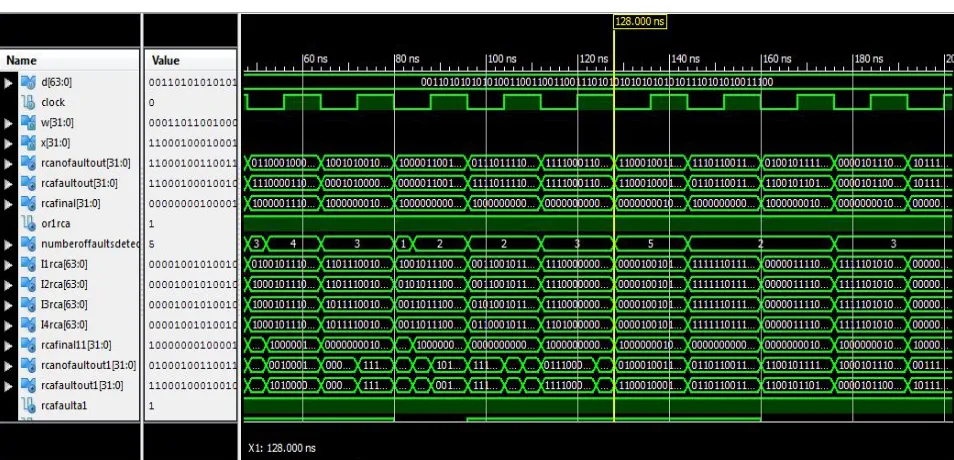Click w[31:0] value '0001101100100'
The height and width of the screenshot is (460, 954).
192,123
